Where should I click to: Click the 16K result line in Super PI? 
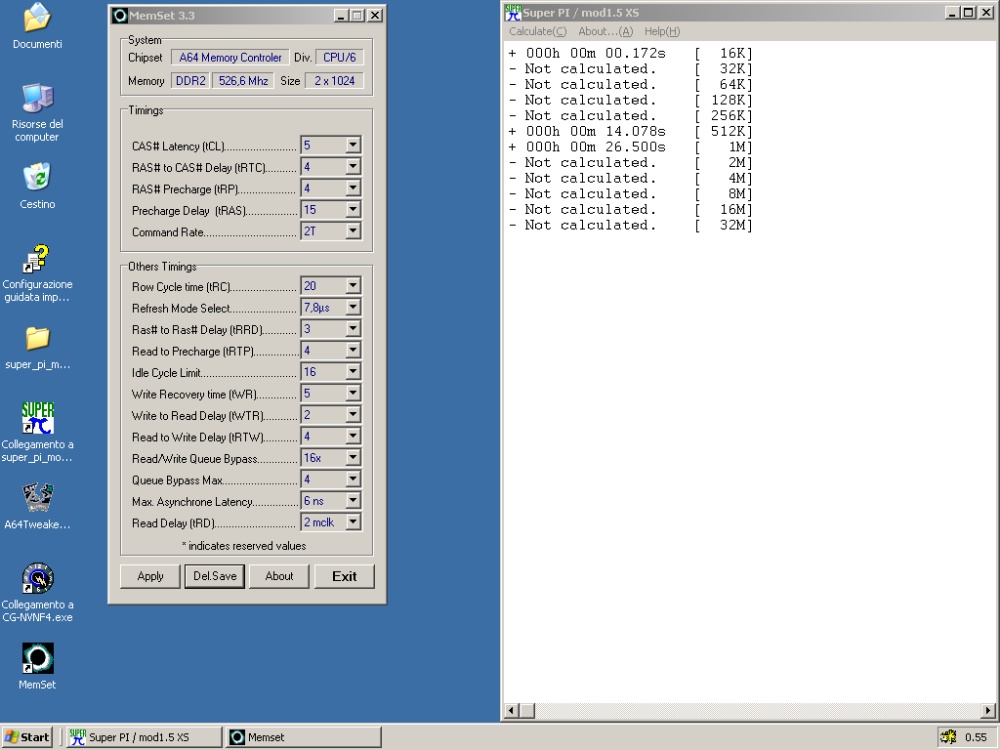[631, 53]
